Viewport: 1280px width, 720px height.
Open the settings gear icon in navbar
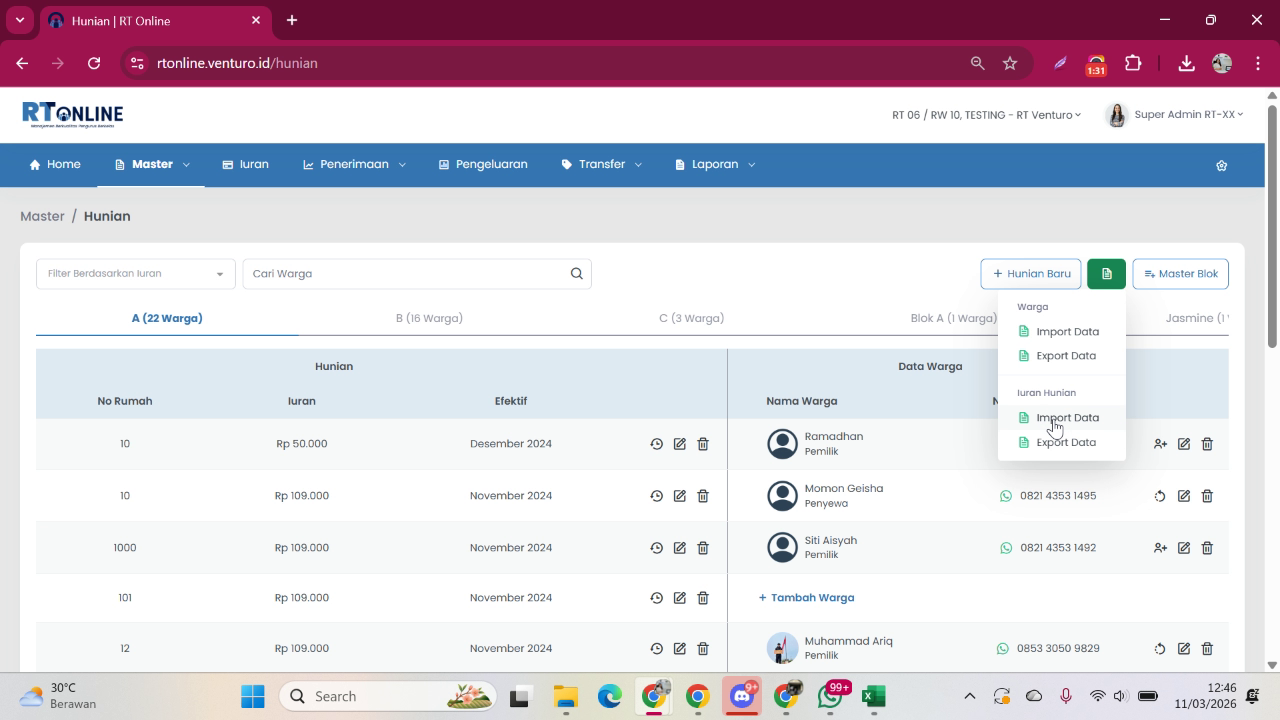(x=1221, y=166)
